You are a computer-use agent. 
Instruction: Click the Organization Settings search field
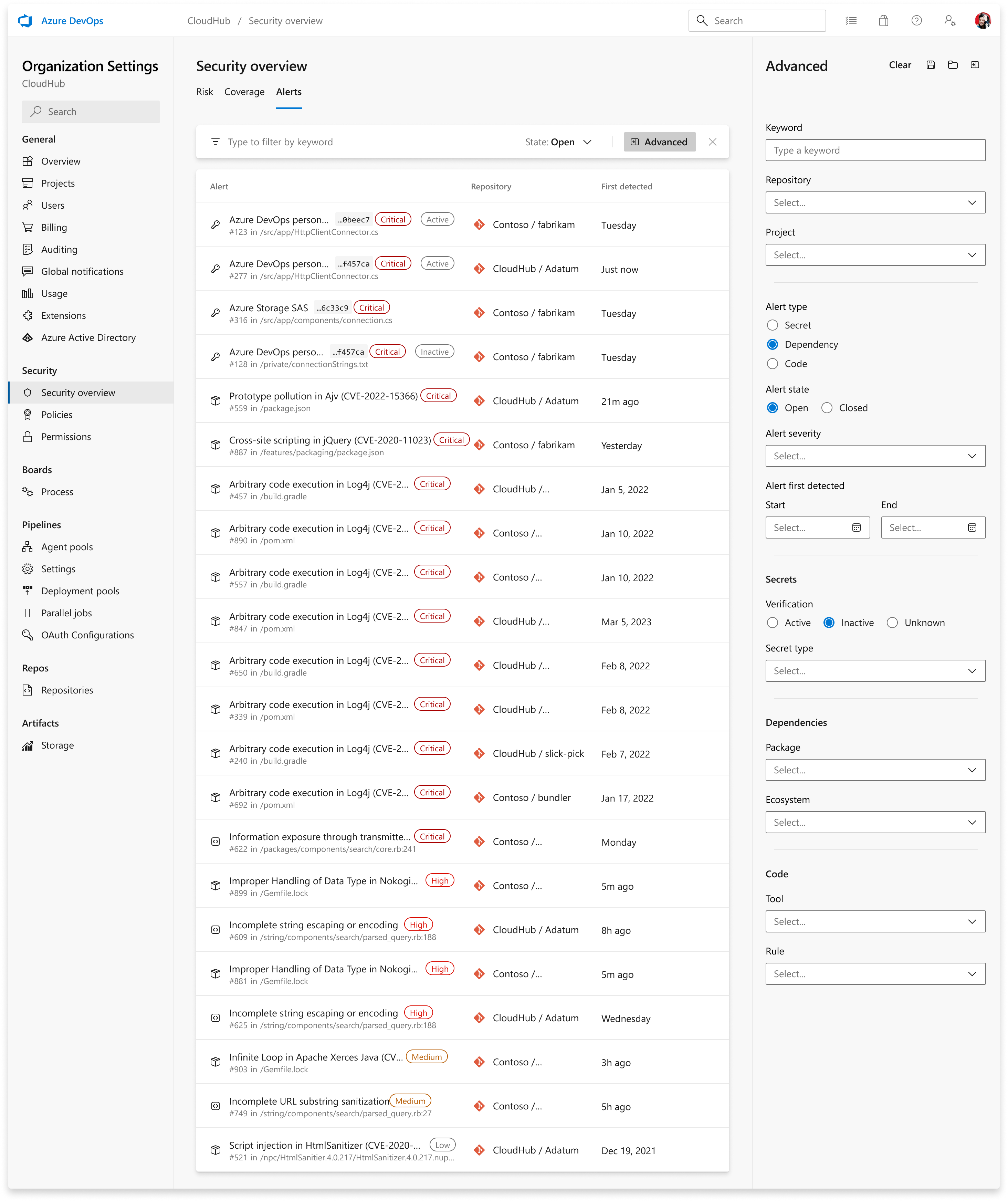pos(91,112)
